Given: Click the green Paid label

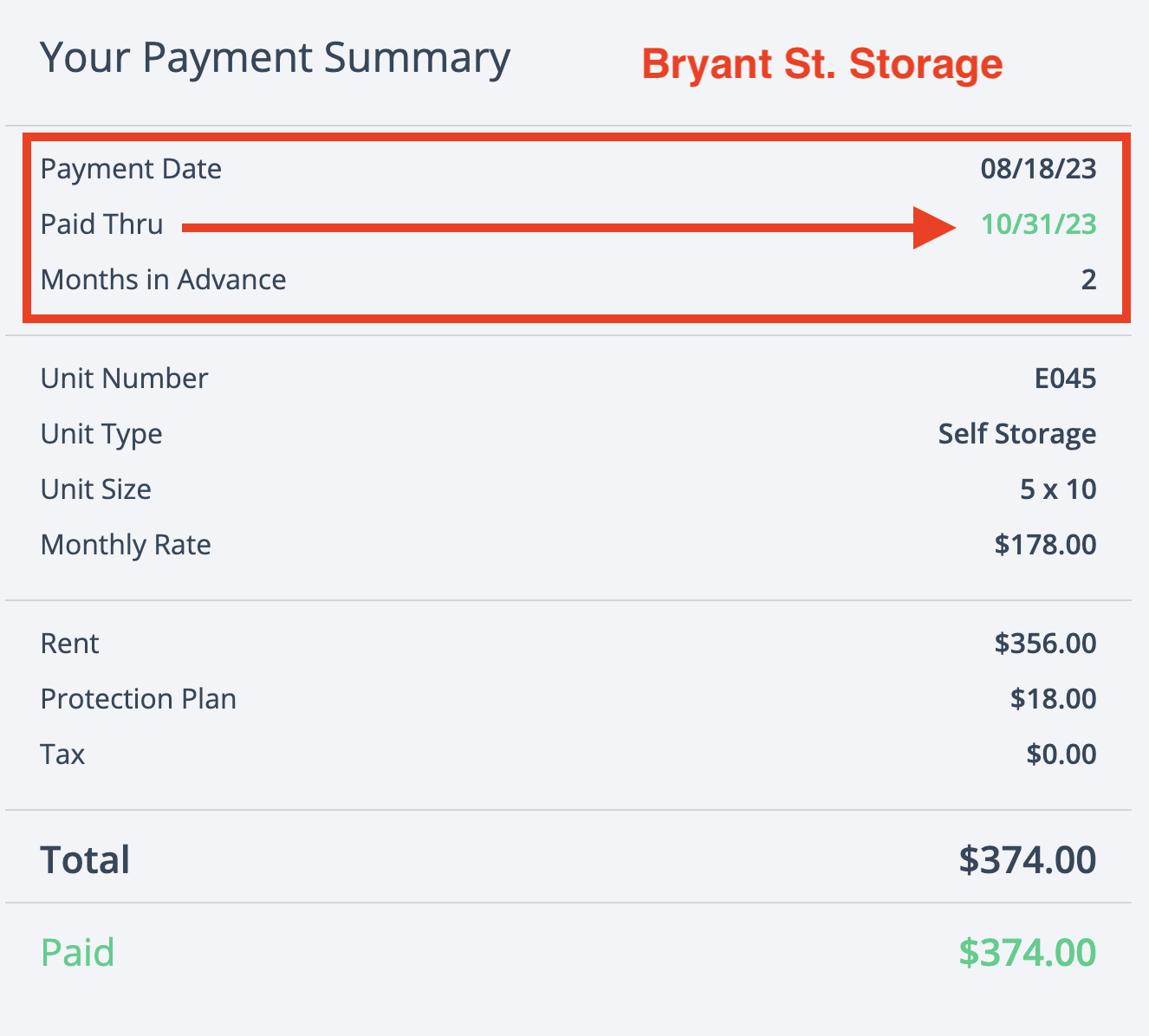Looking at the screenshot, I should tap(77, 953).
